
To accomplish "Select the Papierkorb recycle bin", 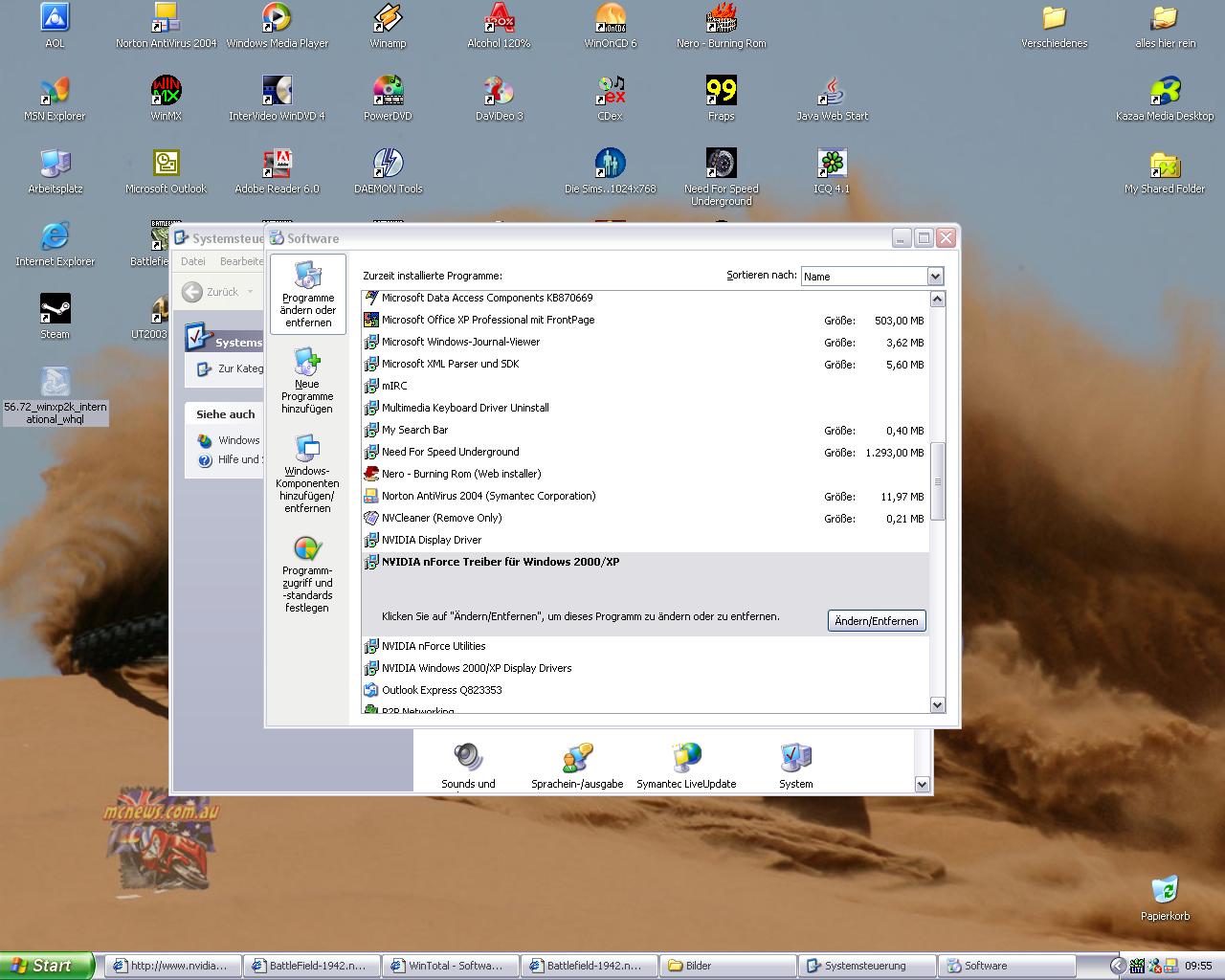I will (1165, 898).
